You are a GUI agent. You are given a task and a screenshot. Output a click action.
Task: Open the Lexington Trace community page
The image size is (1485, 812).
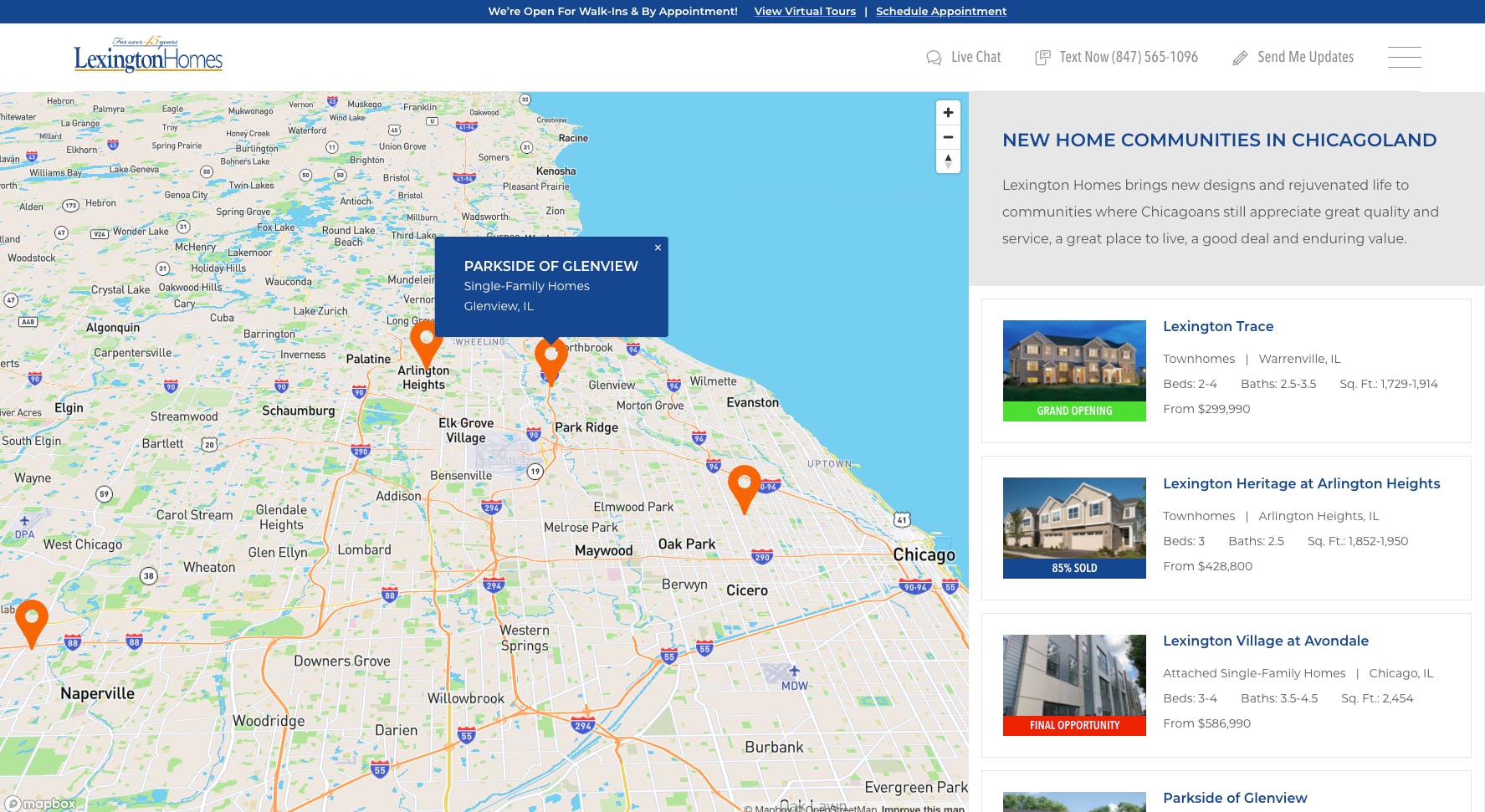tap(1218, 326)
